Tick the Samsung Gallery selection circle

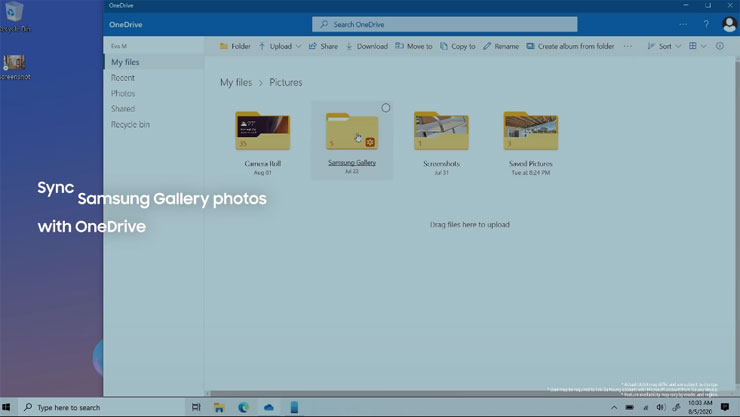tap(386, 108)
